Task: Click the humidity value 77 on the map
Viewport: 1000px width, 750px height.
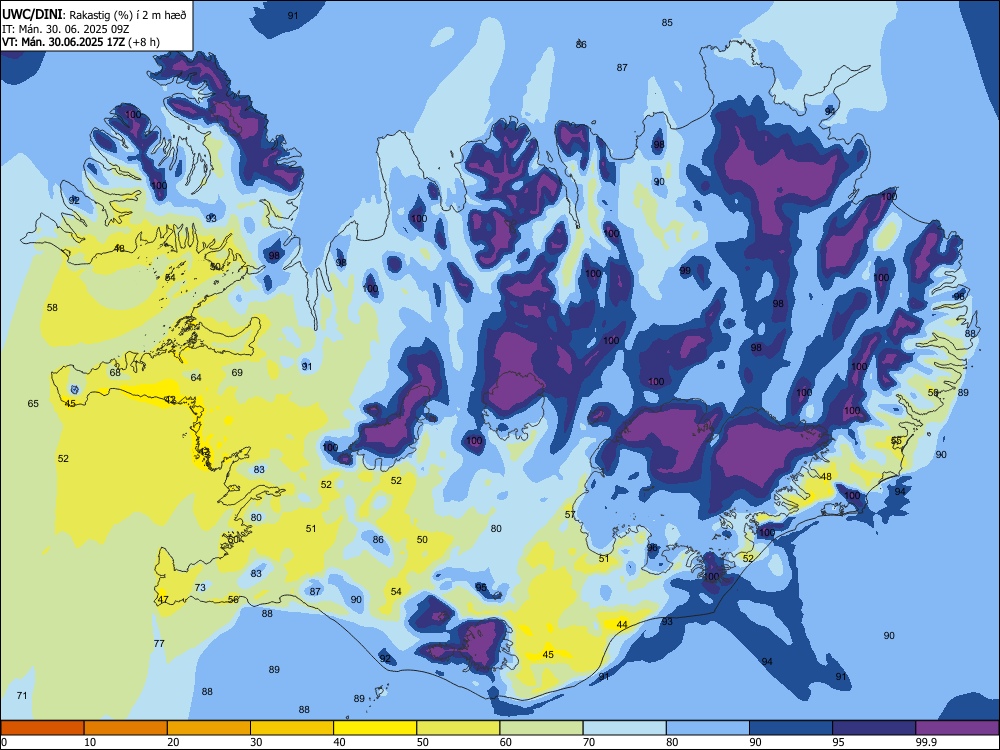Action: click(159, 643)
